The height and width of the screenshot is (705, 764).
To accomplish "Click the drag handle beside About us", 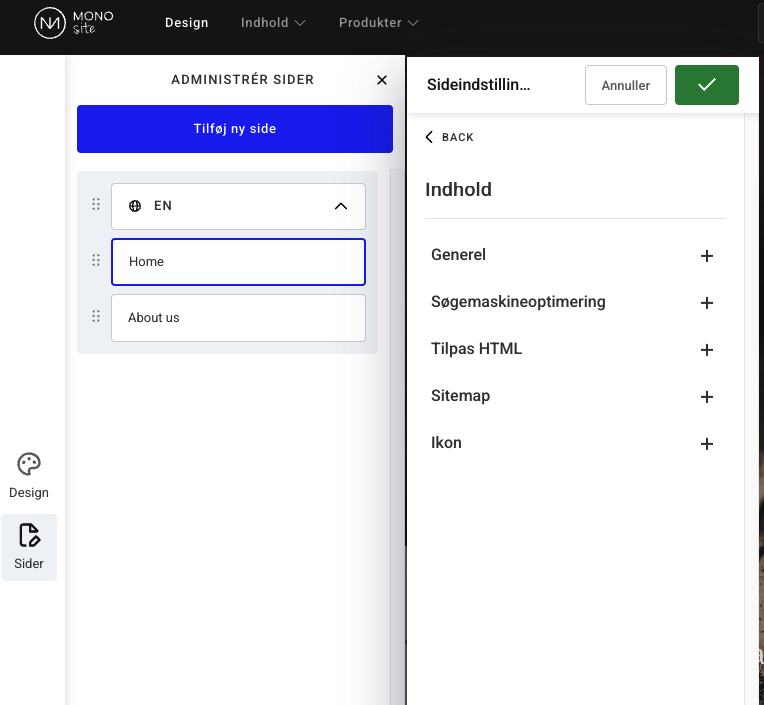I will coord(96,317).
